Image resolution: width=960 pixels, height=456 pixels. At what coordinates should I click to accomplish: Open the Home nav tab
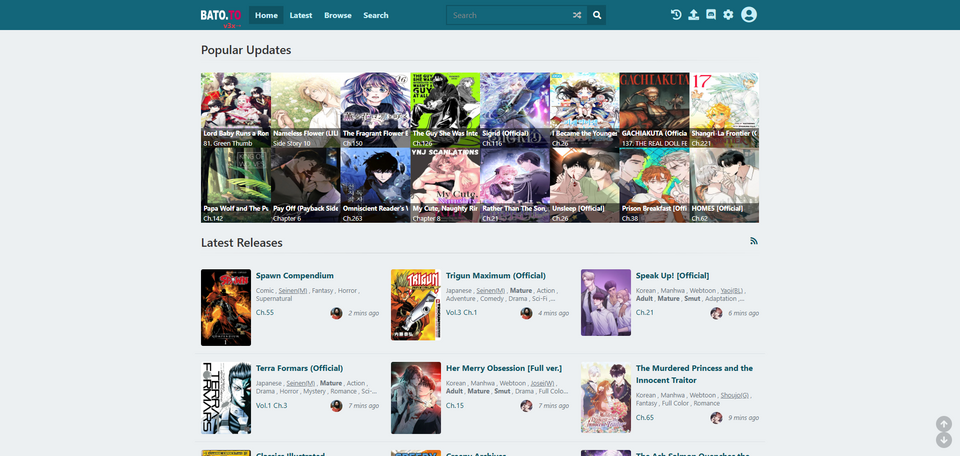click(266, 15)
